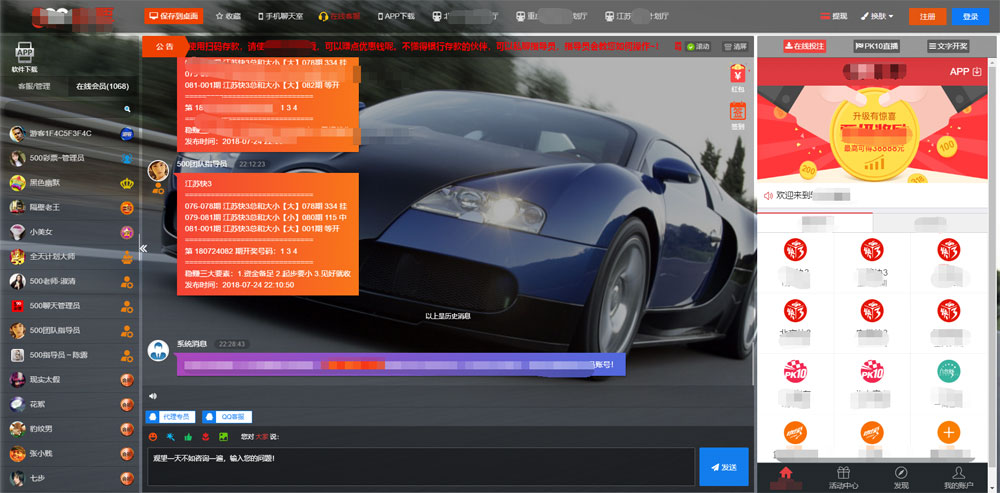Click the chat message input field
The image size is (1000, 493).
[x=420, y=466]
